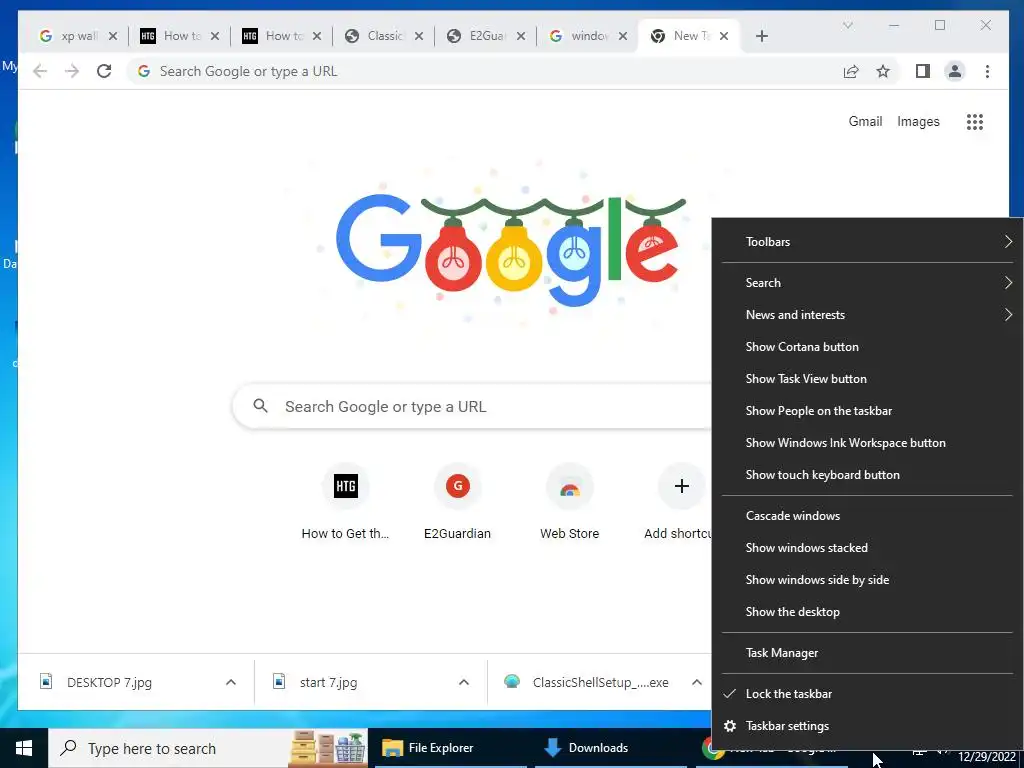The height and width of the screenshot is (768, 1024).
Task: Click the Google holiday lights doodle
Action: coord(511,250)
